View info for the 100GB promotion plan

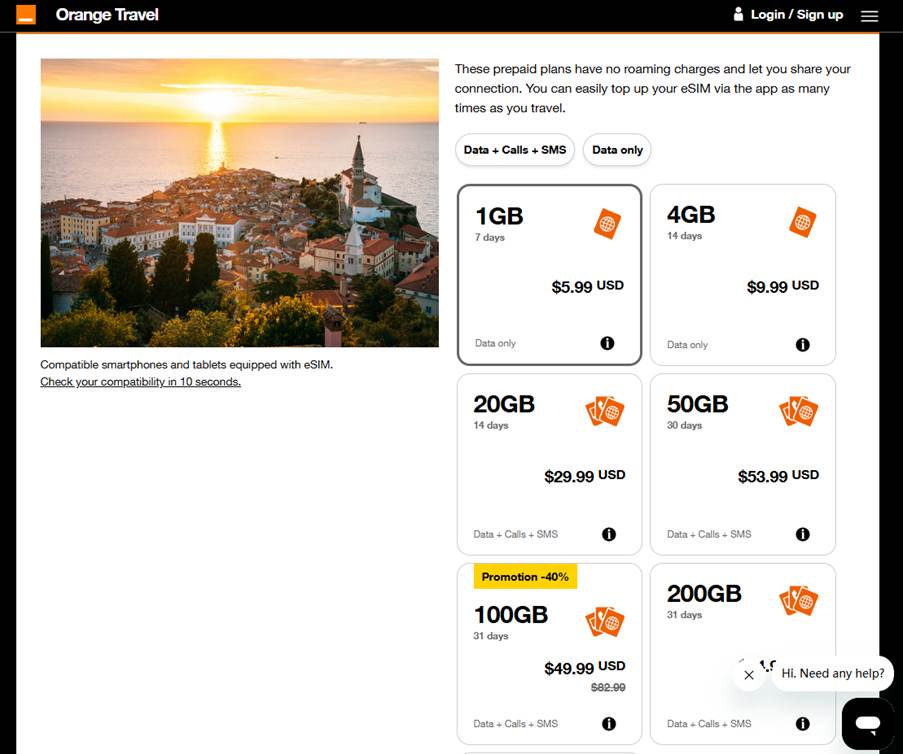coord(609,724)
